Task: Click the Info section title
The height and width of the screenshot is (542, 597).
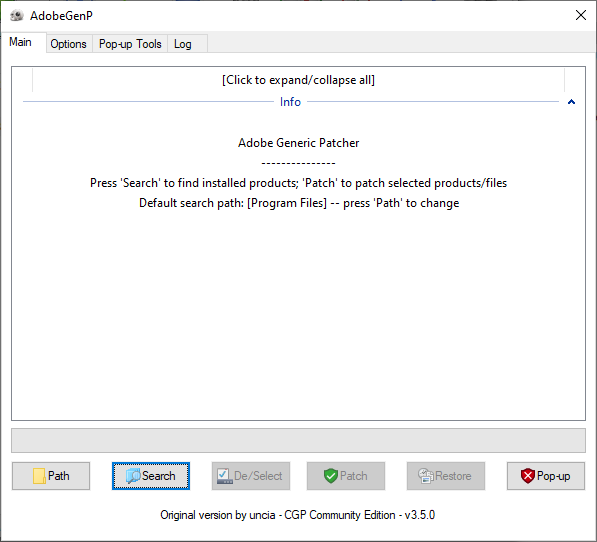Action: click(x=290, y=102)
